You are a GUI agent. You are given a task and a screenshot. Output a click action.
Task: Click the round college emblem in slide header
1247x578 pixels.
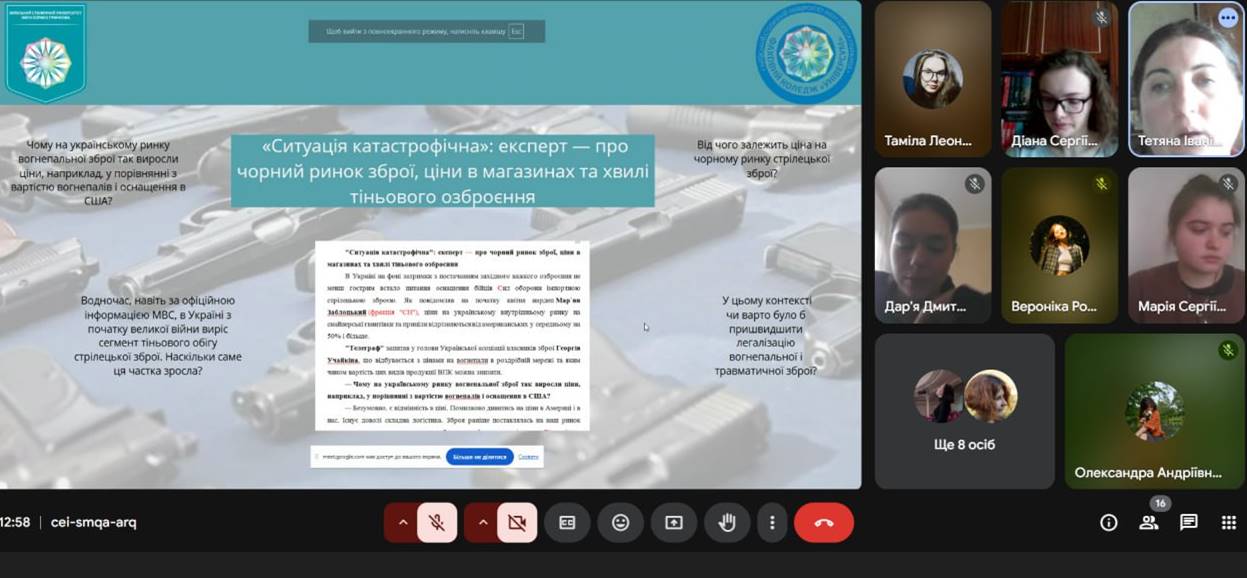tap(806, 53)
